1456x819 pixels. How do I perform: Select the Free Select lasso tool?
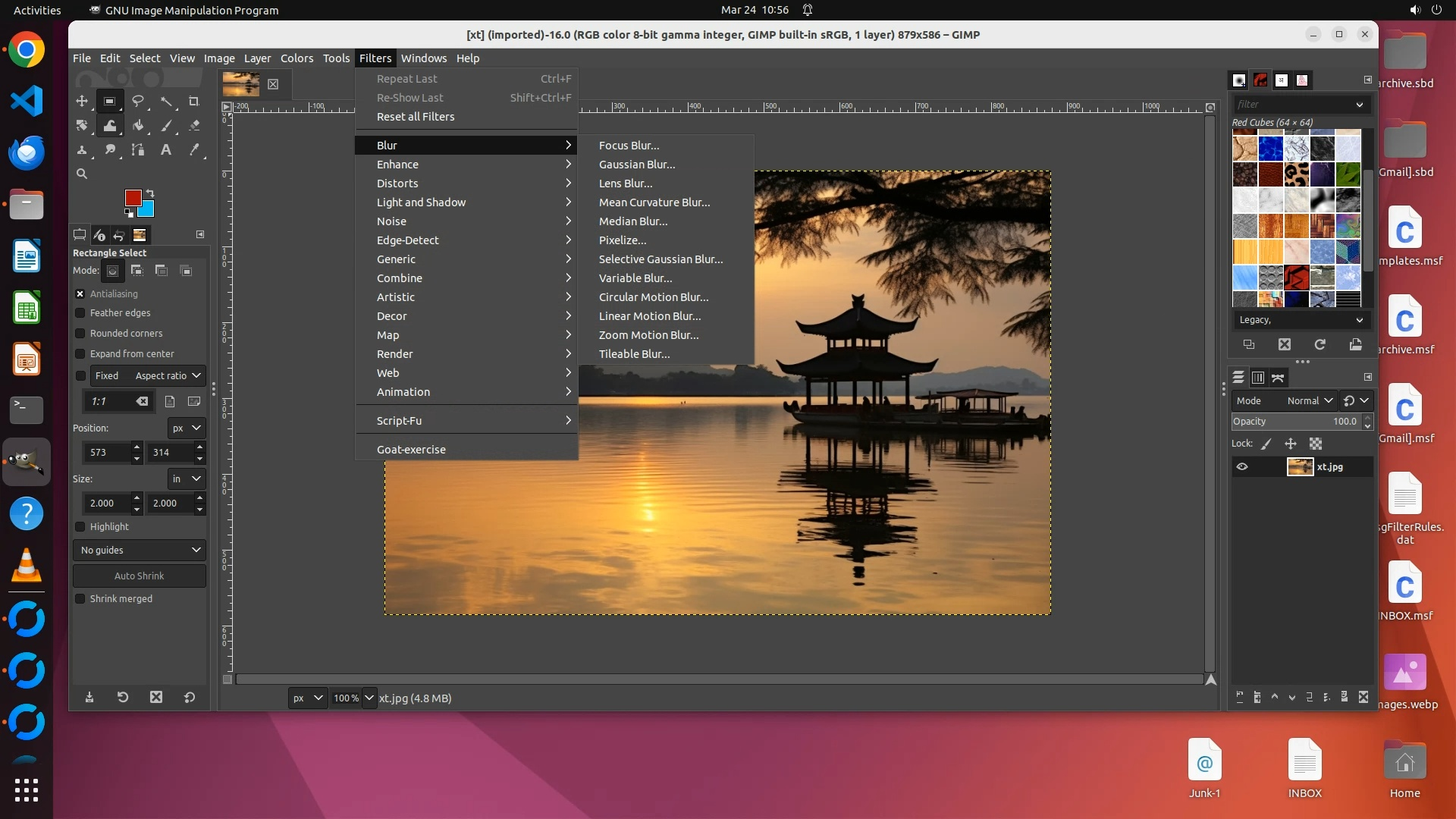(x=137, y=101)
